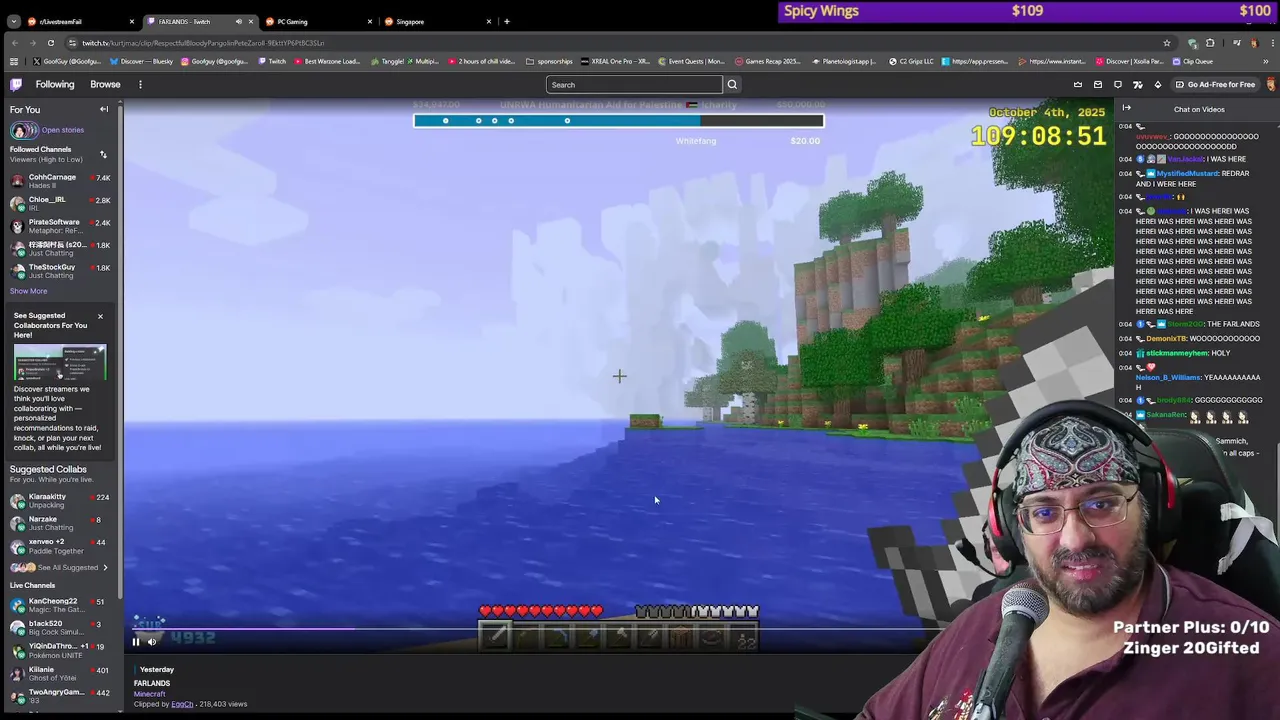
Task: Open the Twitch notifications inbox icon
Action: click(1098, 85)
